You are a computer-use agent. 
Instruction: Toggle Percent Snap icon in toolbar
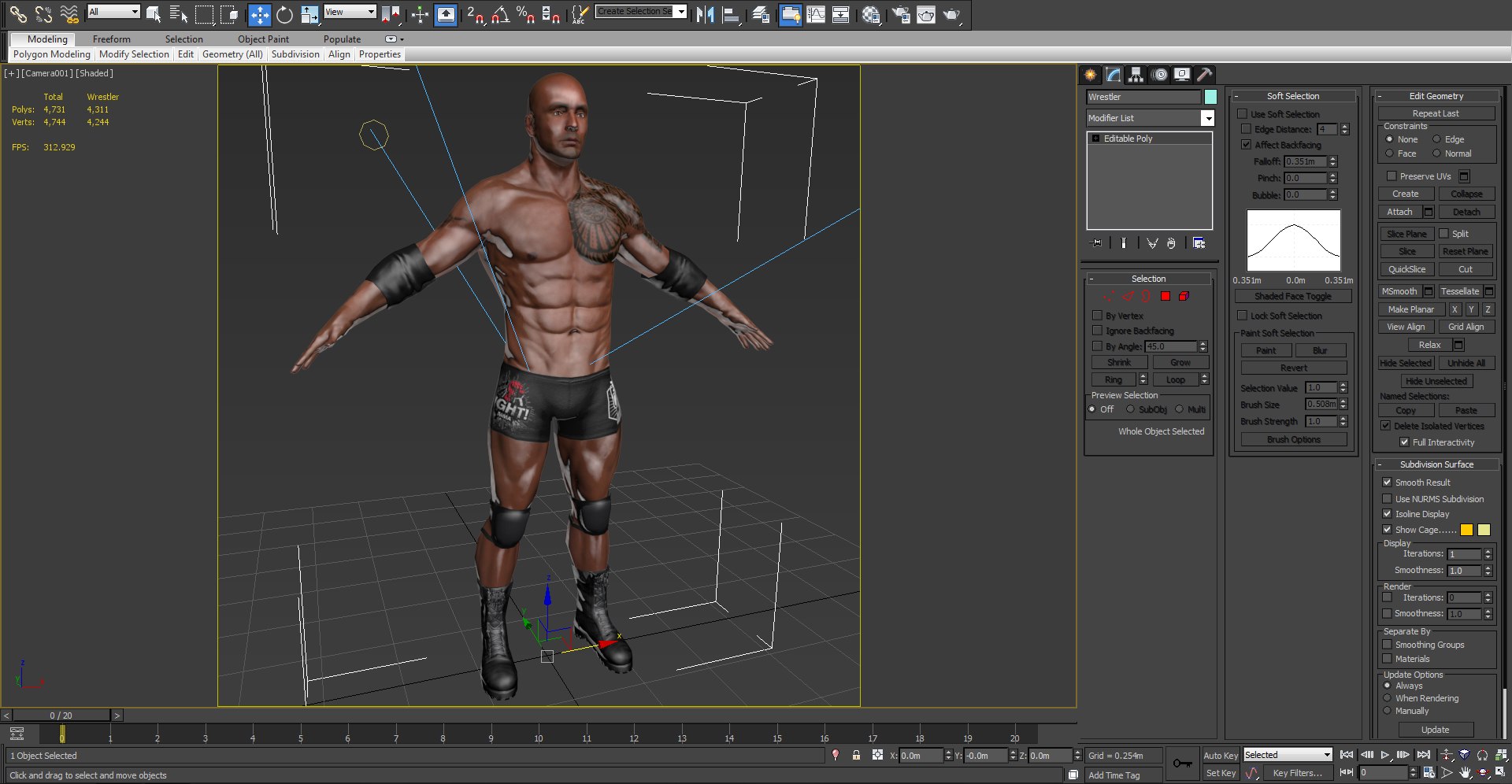coord(525,14)
